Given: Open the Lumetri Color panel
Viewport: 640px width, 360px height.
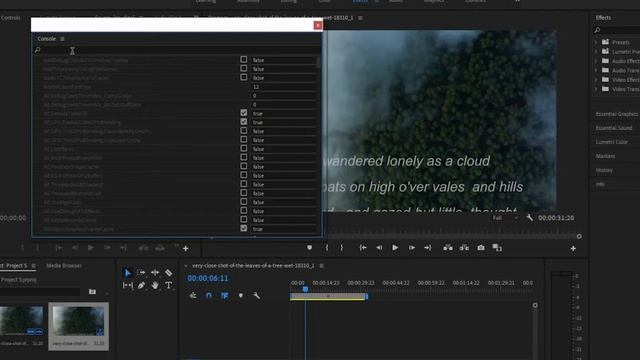Looking at the screenshot, I should click(x=611, y=142).
